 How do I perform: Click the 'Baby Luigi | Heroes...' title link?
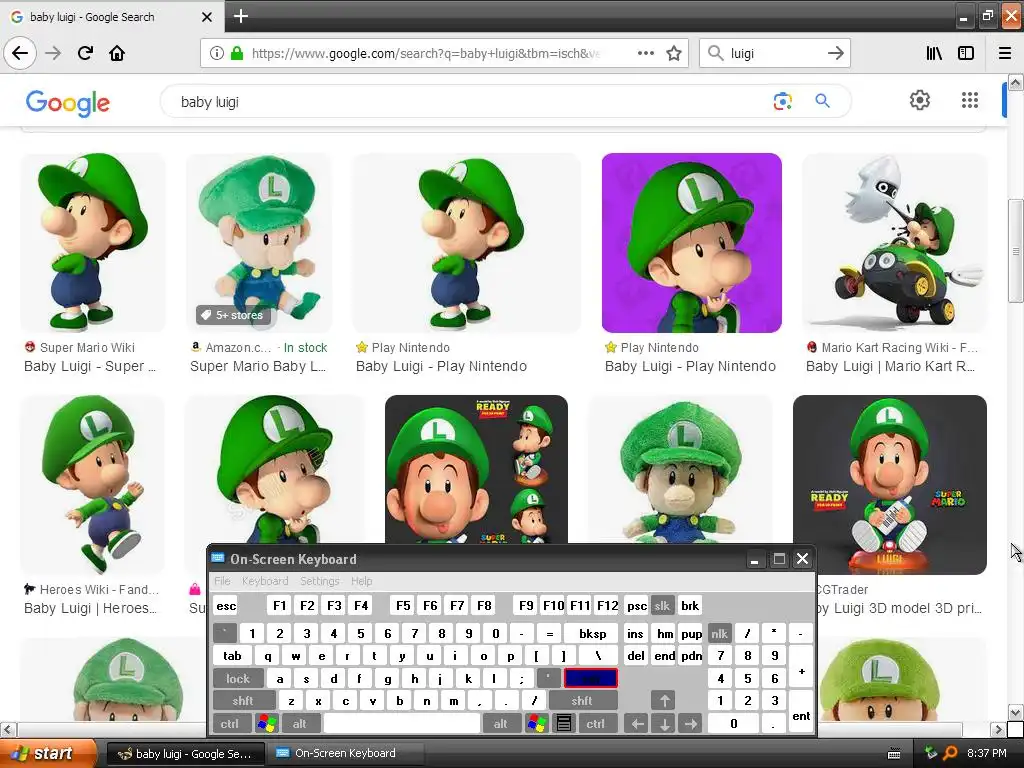pyautogui.click(x=90, y=608)
